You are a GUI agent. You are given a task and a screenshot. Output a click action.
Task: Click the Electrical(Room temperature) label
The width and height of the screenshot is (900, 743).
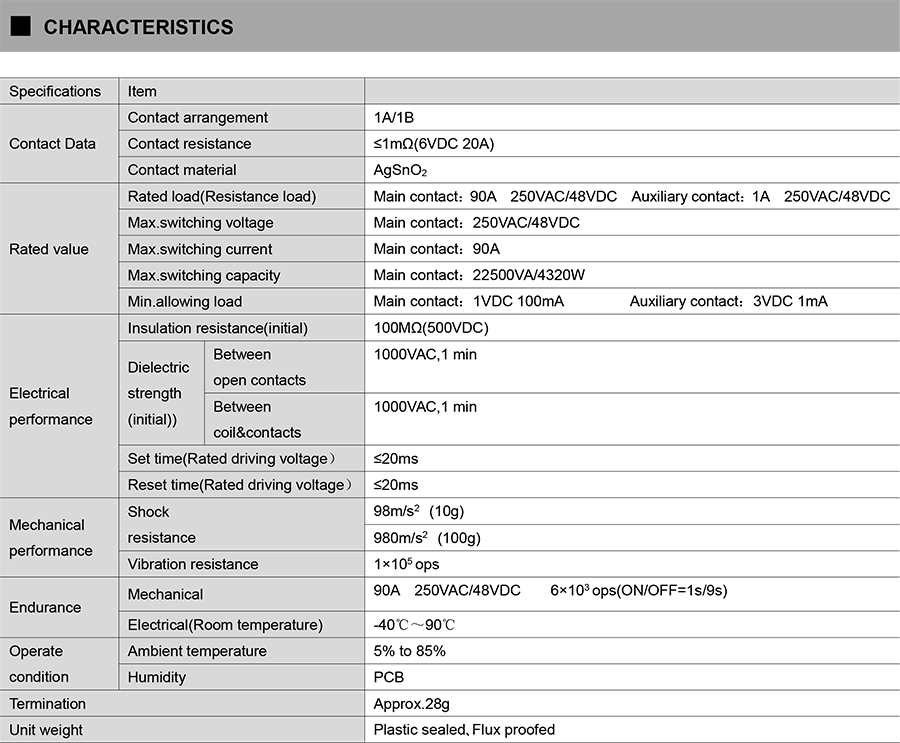tap(225, 625)
